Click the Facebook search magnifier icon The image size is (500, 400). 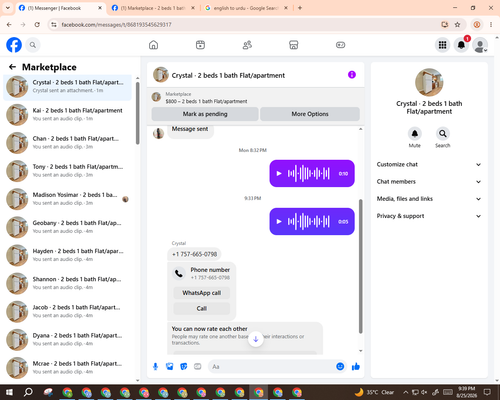click(x=33, y=45)
